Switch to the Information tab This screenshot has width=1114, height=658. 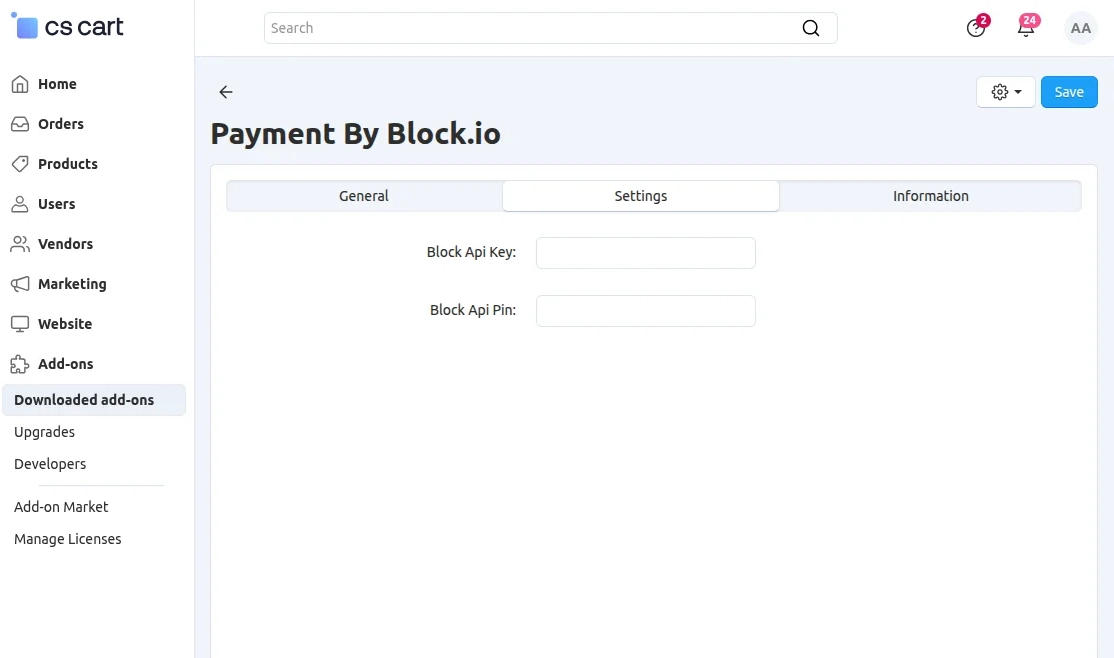click(x=931, y=196)
